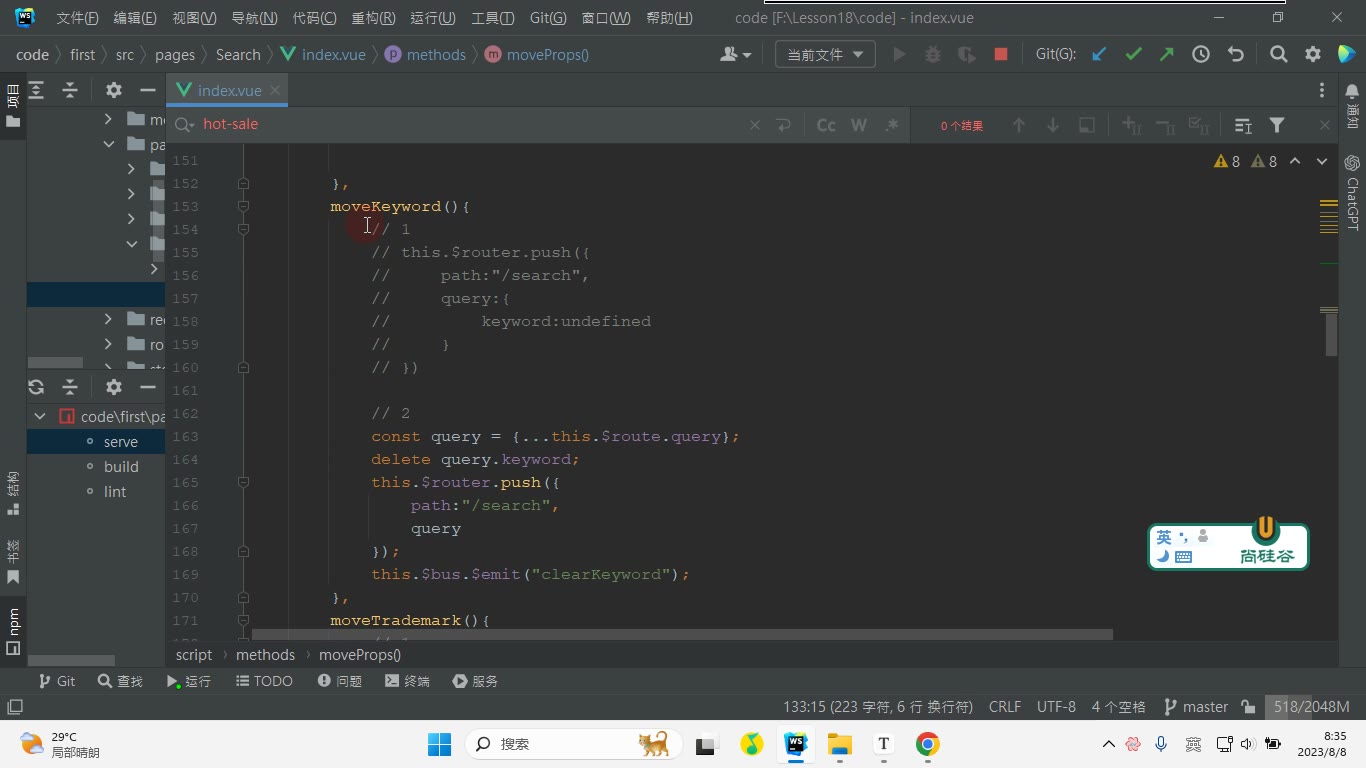Push changes with green arrow icon
The image size is (1366, 768).
click(1167, 55)
